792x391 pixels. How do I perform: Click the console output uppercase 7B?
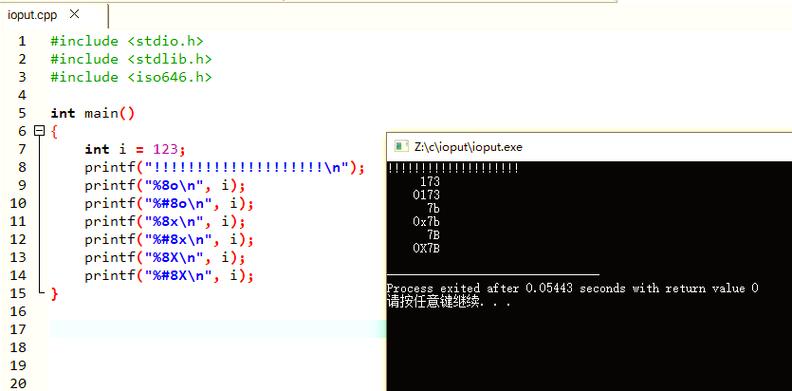click(433, 234)
